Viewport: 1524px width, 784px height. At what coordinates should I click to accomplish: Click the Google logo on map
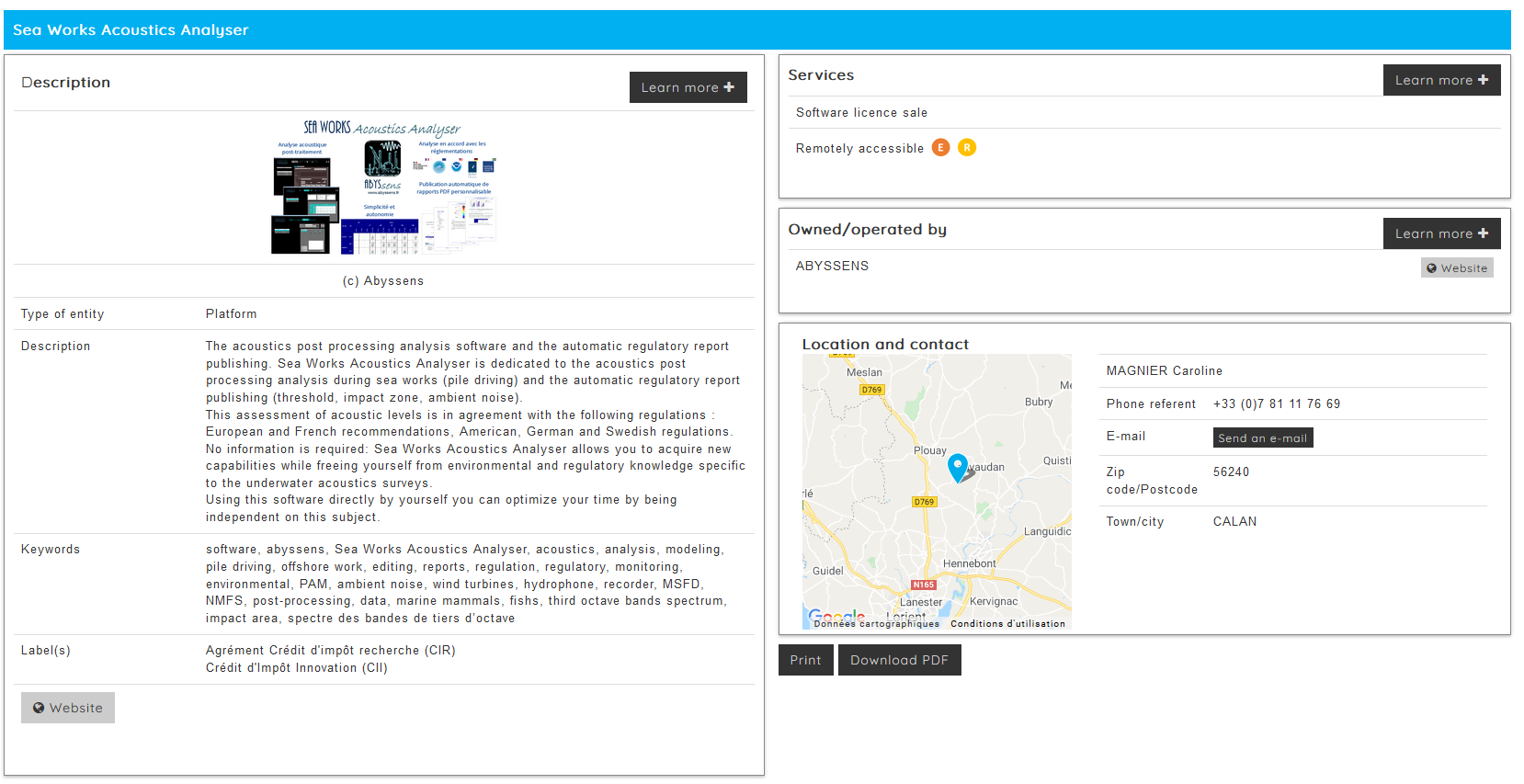(836, 615)
